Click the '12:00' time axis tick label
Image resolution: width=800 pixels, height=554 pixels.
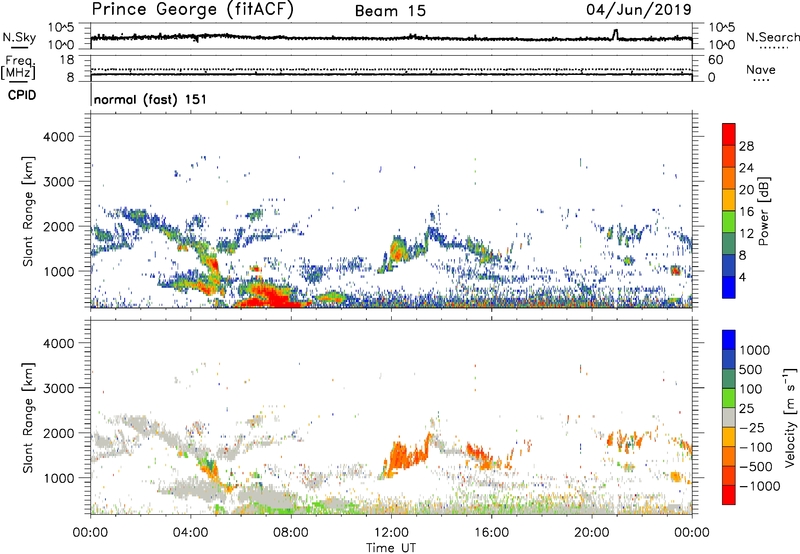click(391, 533)
